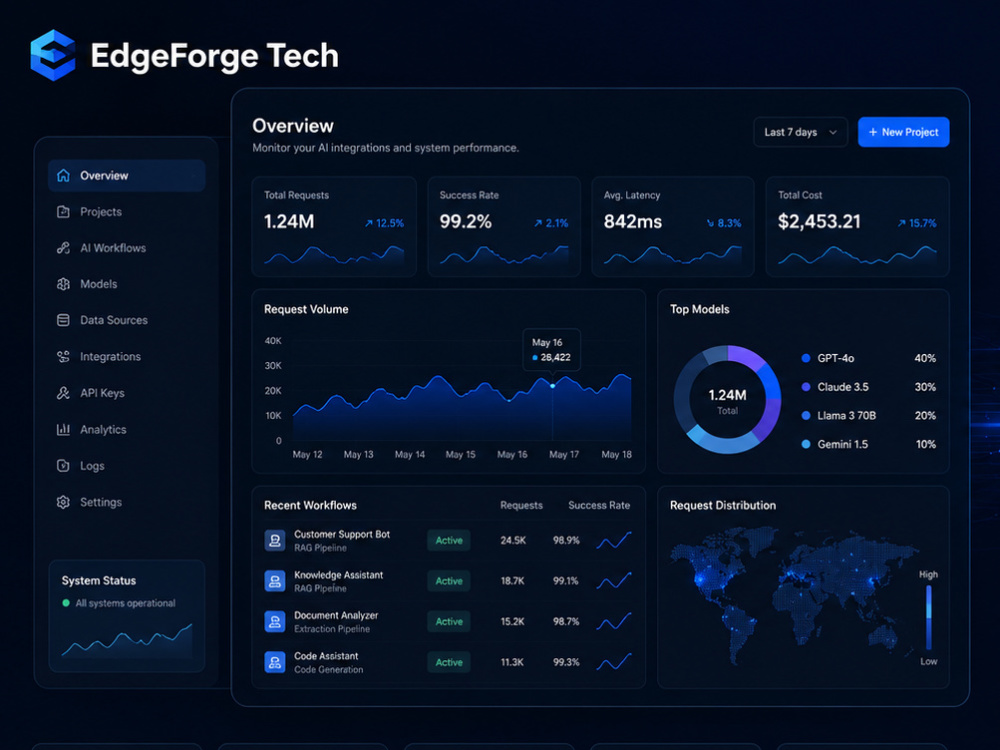1000x750 pixels.
Task: Click the Gemini 1.5 legend dot
Action: [x=805, y=444]
